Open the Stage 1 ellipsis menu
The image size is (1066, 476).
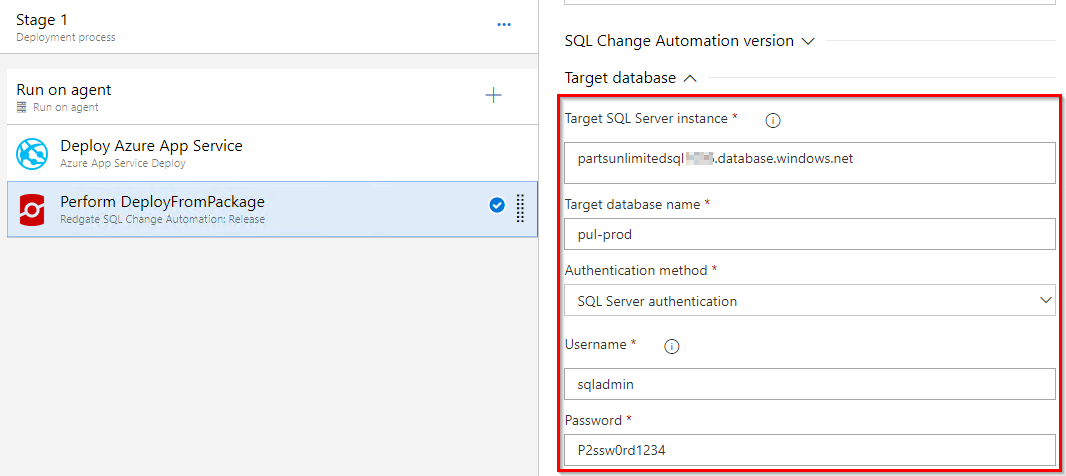pyautogui.click(x=504, y=24)
